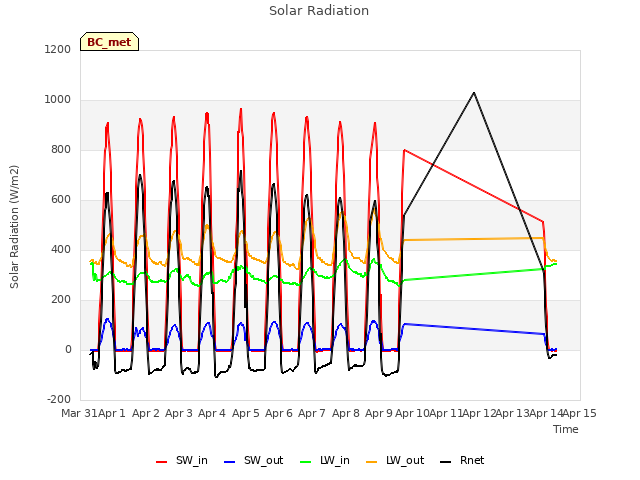The width and height of the screenshot is (640, 480).
Task: Click the Mar 31 x-axis label
Action: pyautogui.click(x=79, y=413)
